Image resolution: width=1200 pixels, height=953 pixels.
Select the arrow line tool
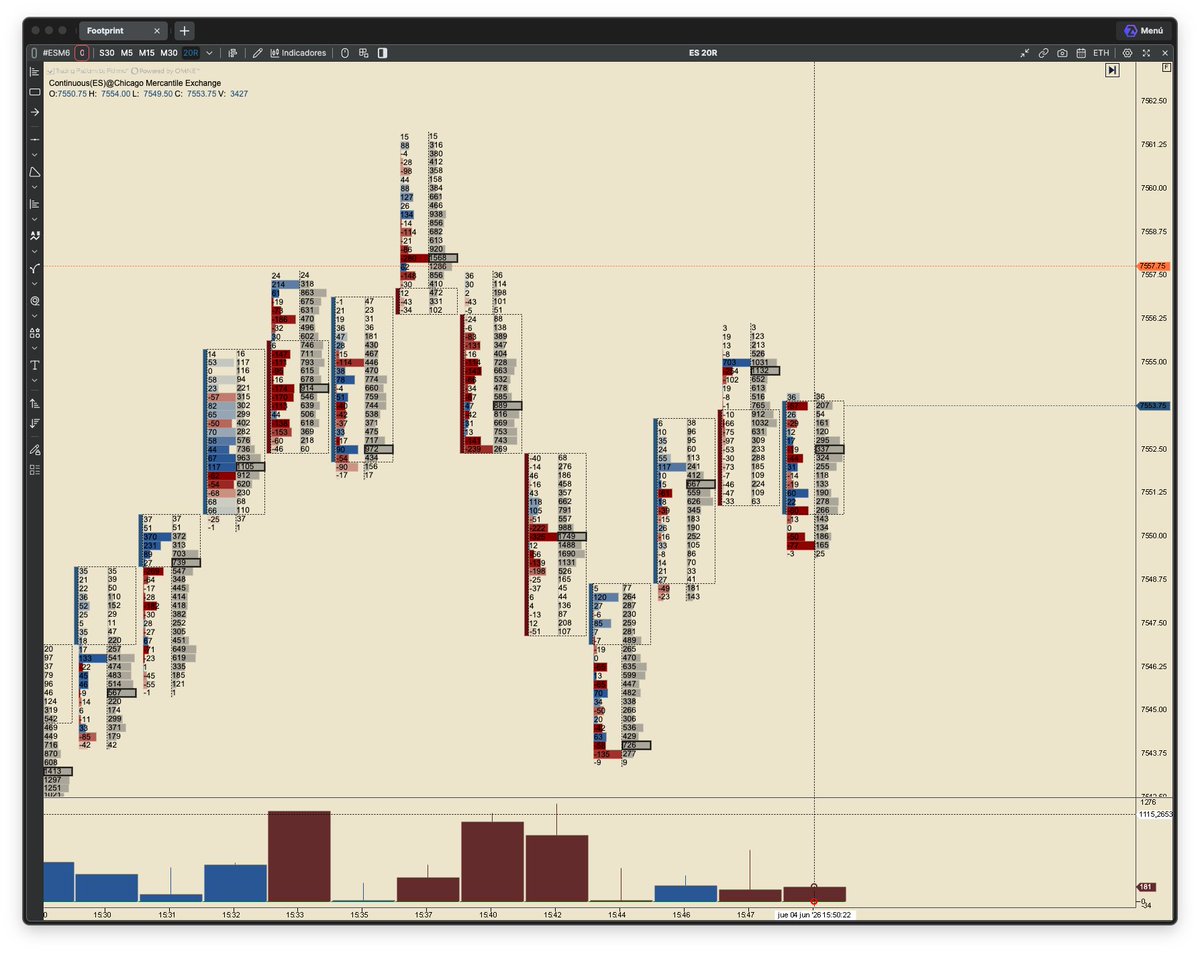34,113
